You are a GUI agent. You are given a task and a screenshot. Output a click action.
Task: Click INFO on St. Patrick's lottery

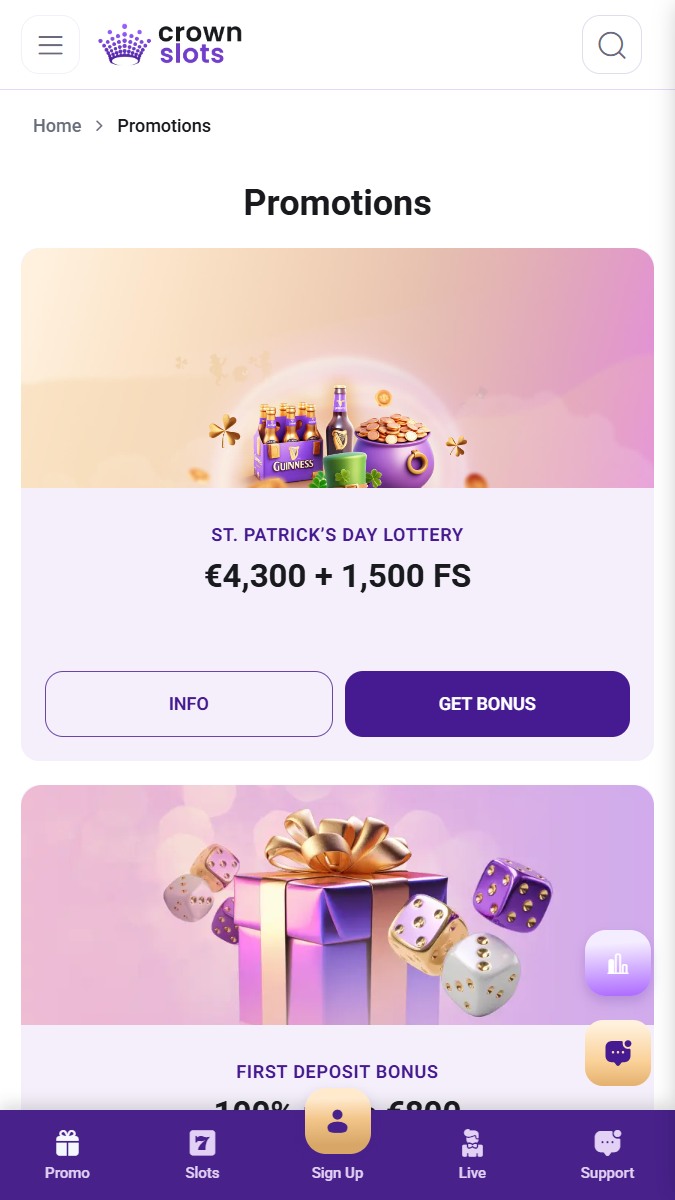click(189, 704)
